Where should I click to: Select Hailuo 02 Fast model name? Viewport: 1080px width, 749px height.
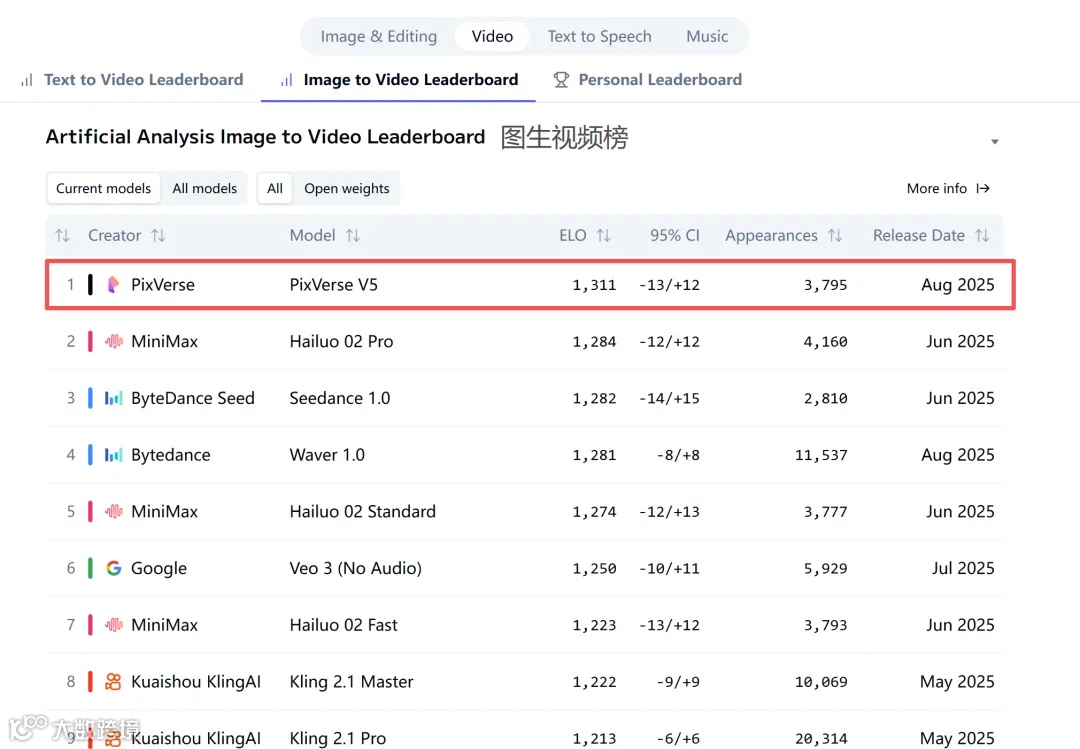click(x=344, y=625)
